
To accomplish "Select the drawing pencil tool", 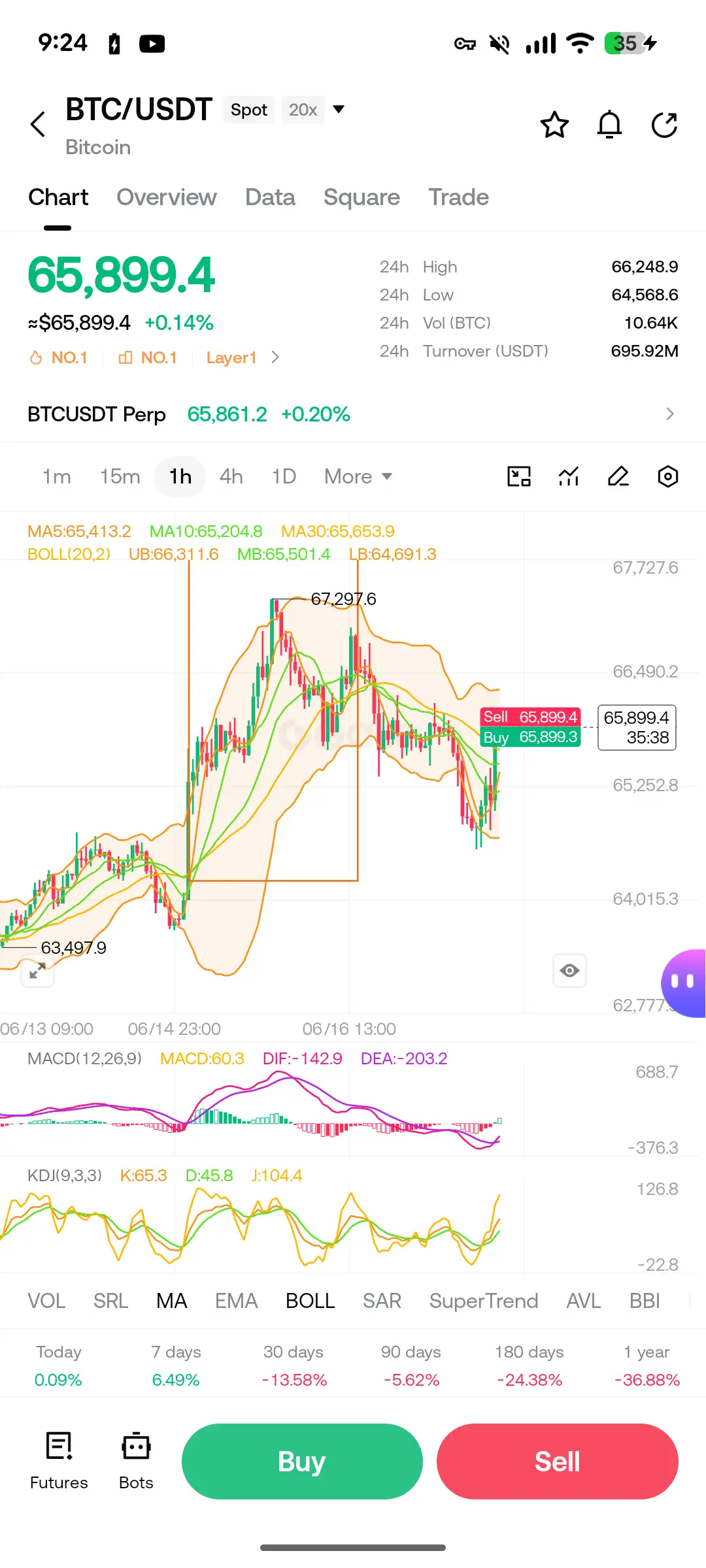I will [x=618, y=476].
